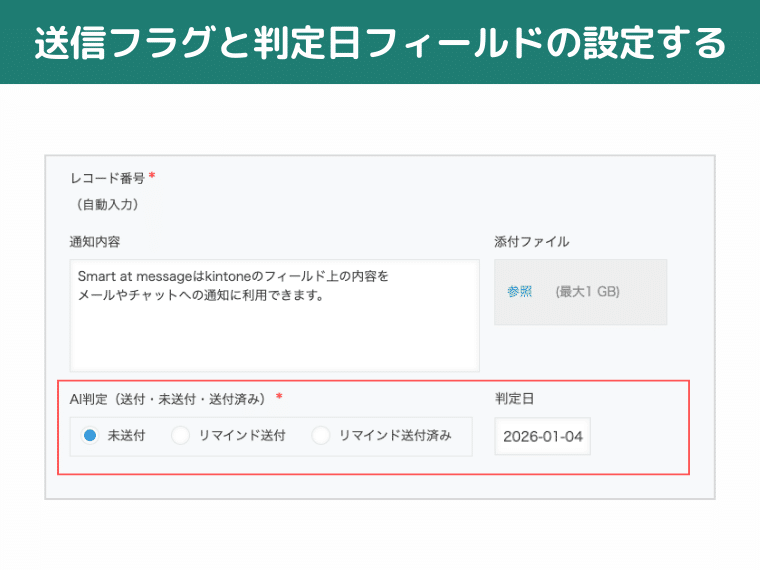The image size is (760, 570).
Task: Click the red asterisk beside レコード番号
Action: [152, 177]
